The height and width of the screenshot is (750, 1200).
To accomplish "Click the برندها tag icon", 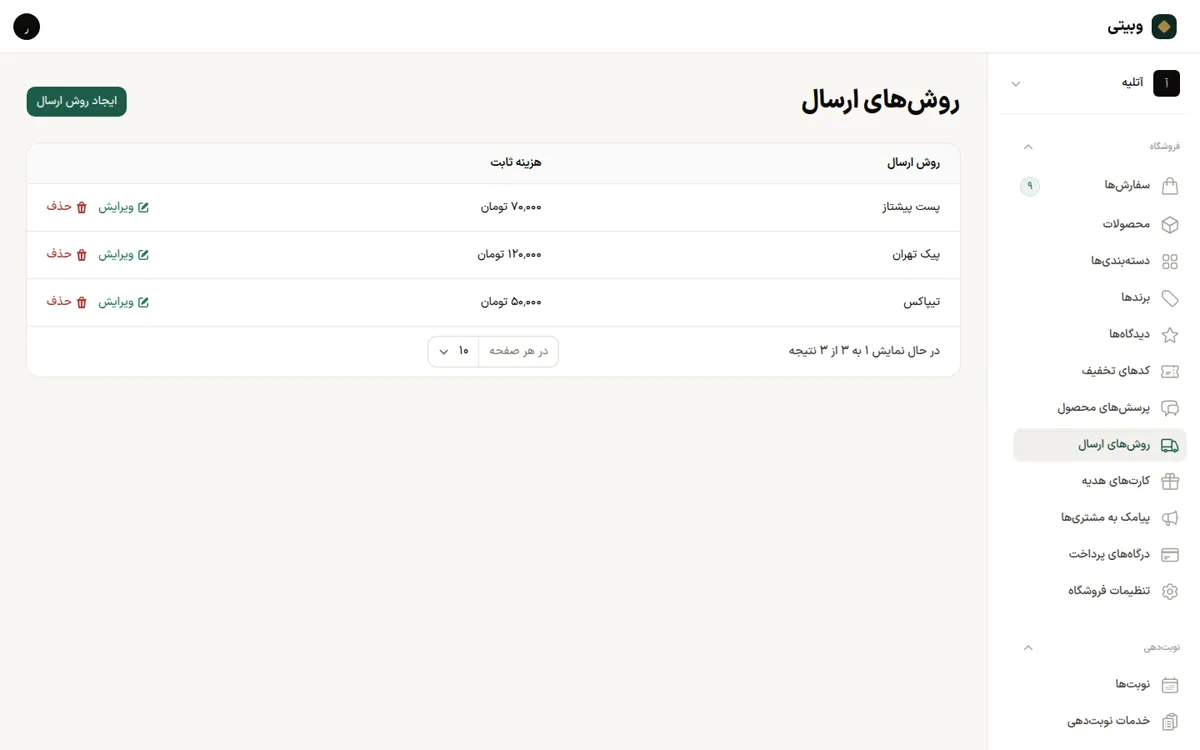I will 1169,298.
